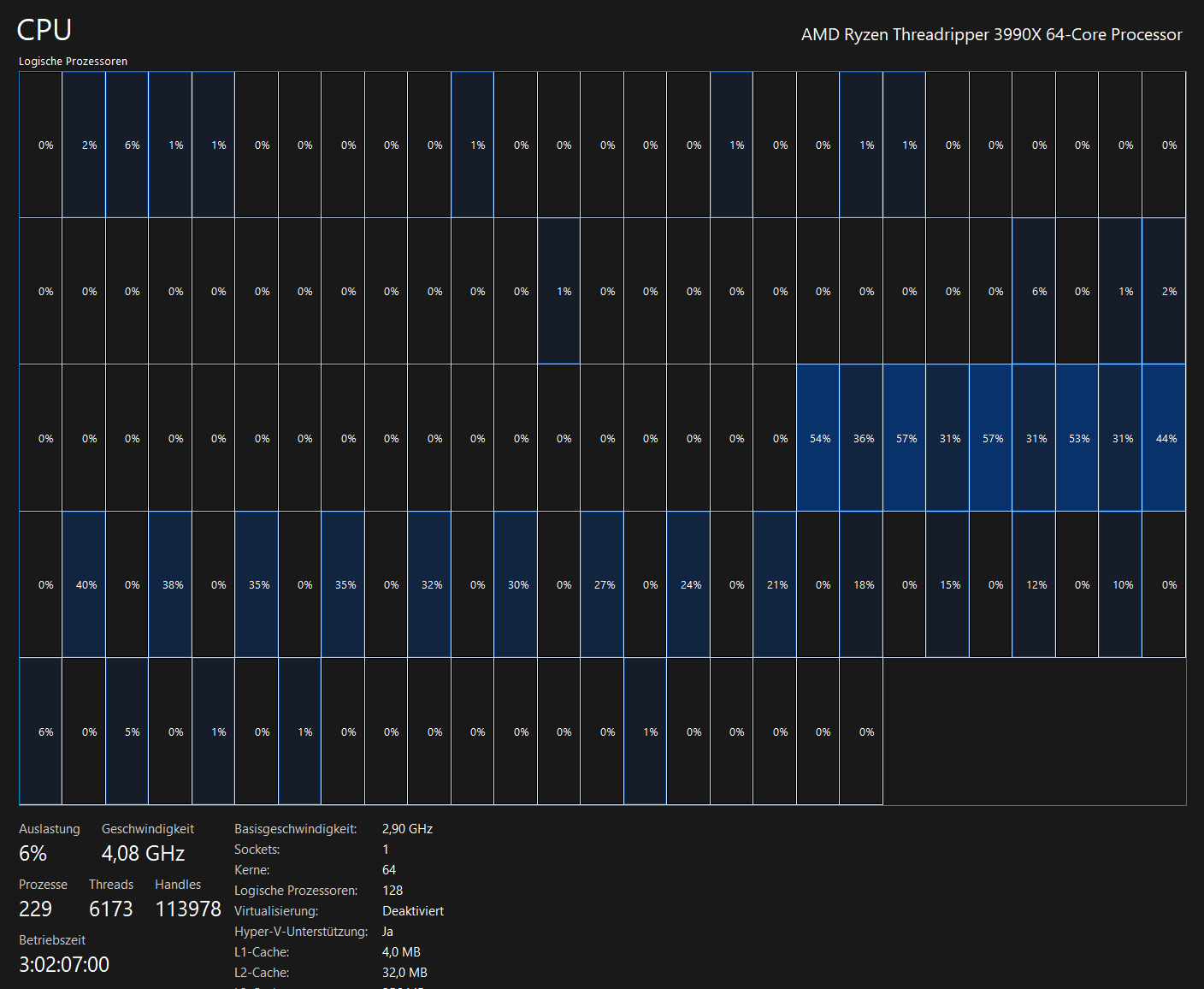
Task: Click the core graph showing 53% usage
Action: click(1077, 438)
